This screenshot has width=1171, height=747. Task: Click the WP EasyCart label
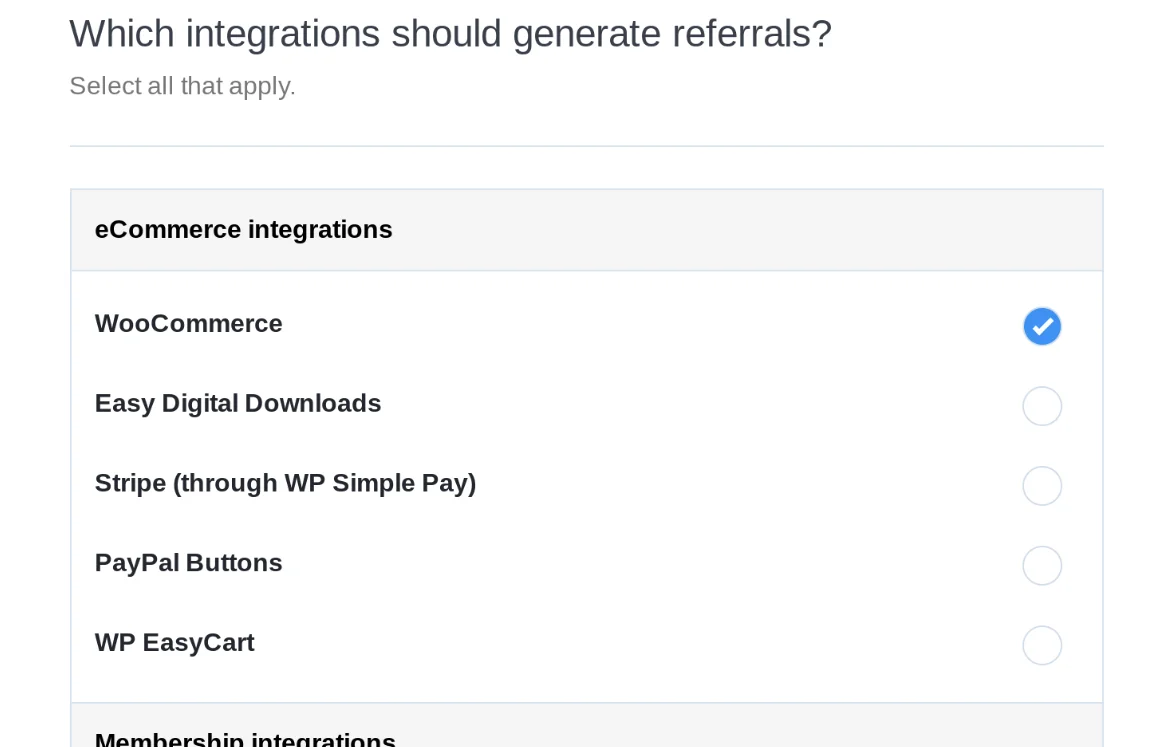pos(175,642)
